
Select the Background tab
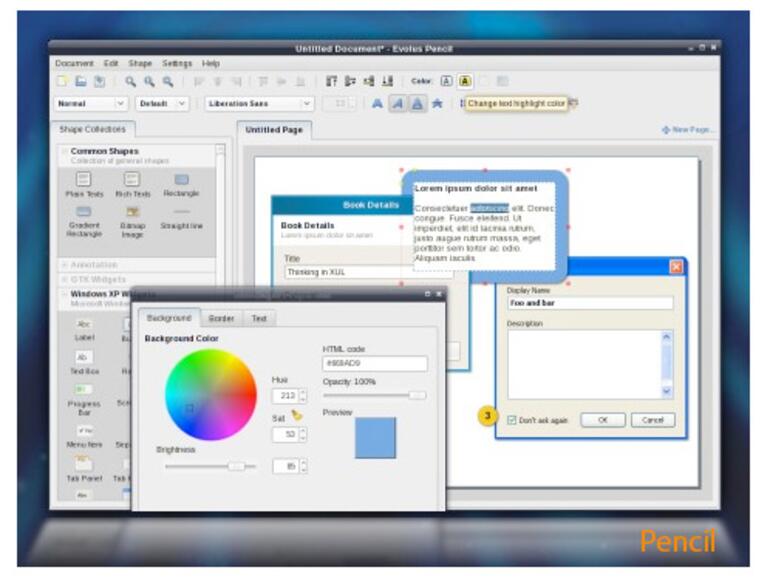[x=169, y=318]
